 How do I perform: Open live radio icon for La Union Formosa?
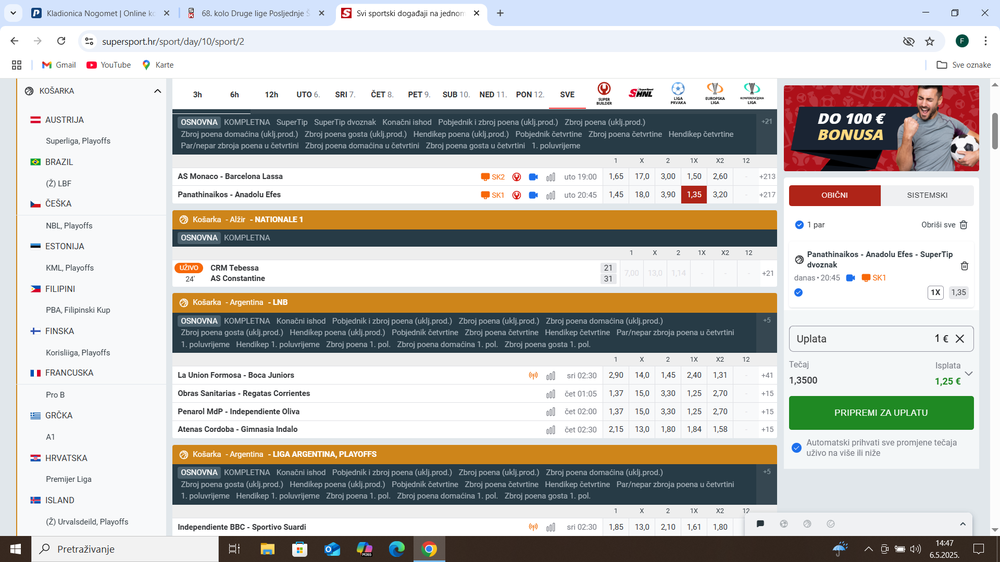point(533,376)
